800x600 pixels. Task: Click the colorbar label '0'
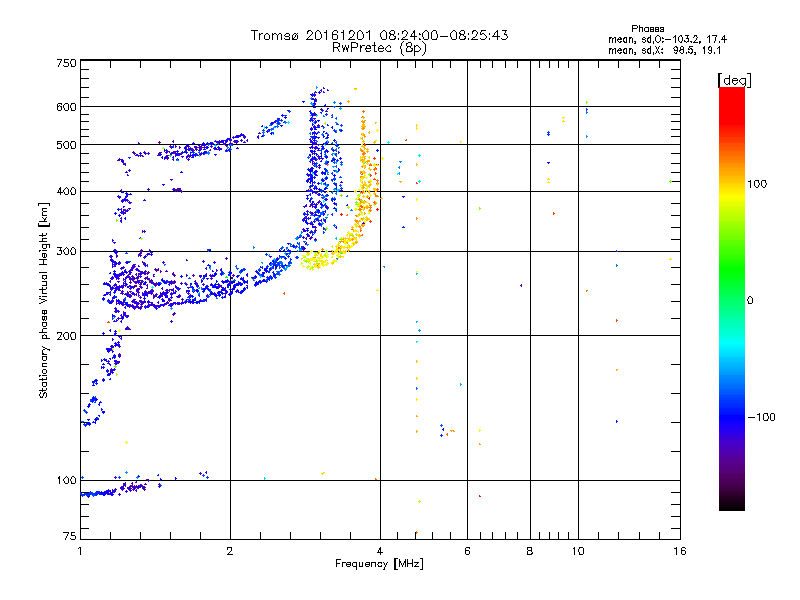[750, 300]
